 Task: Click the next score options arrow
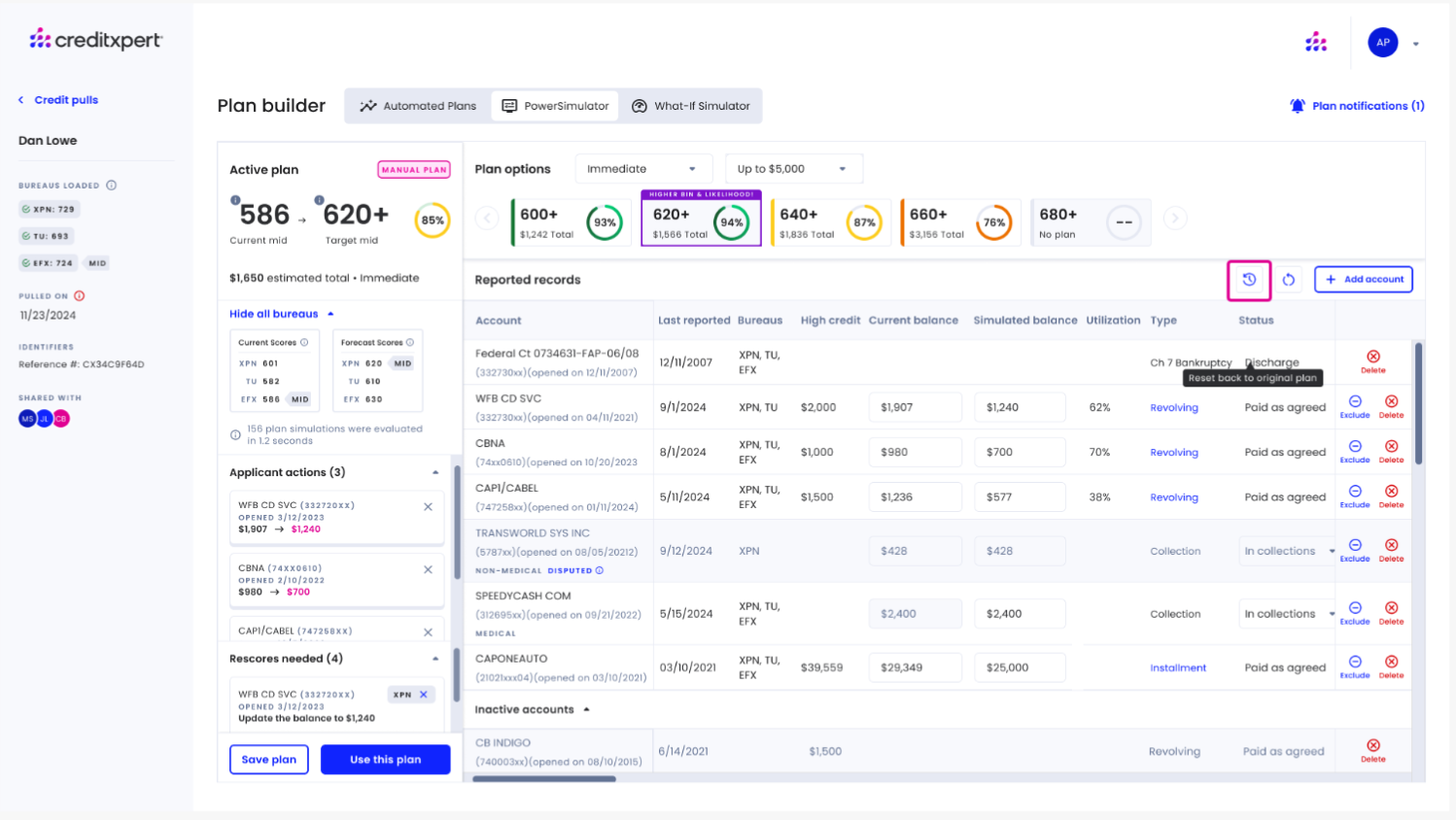(1174, 219)
